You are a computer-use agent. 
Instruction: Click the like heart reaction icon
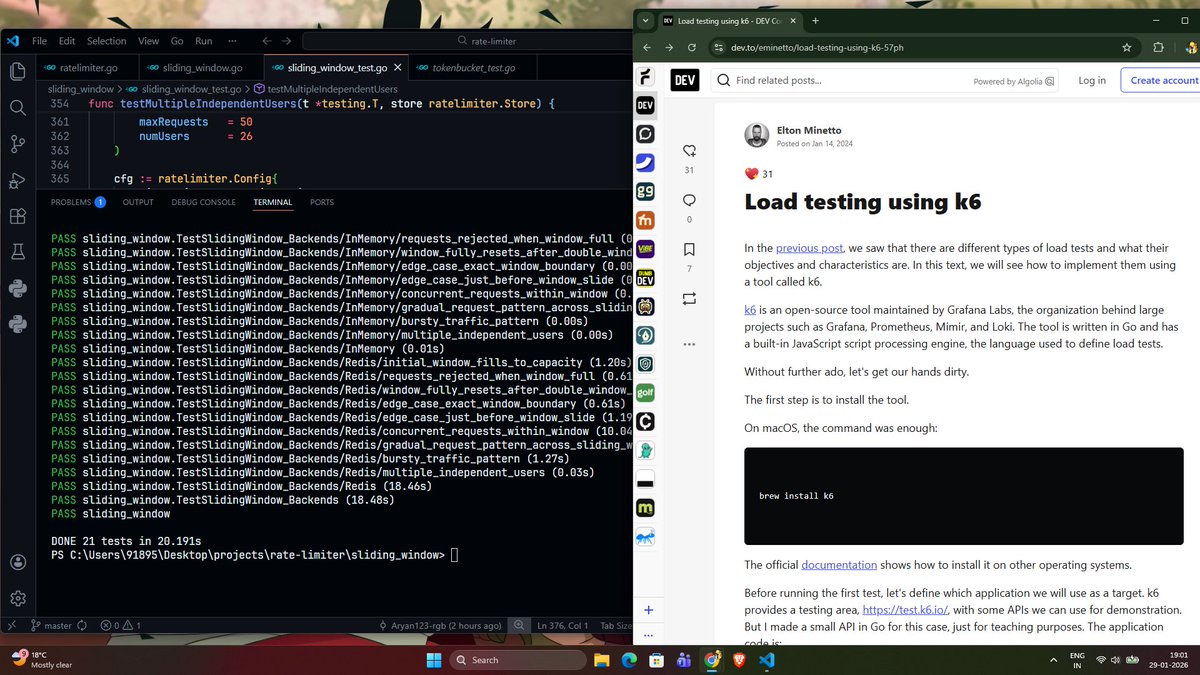click(x=689, y=151)
